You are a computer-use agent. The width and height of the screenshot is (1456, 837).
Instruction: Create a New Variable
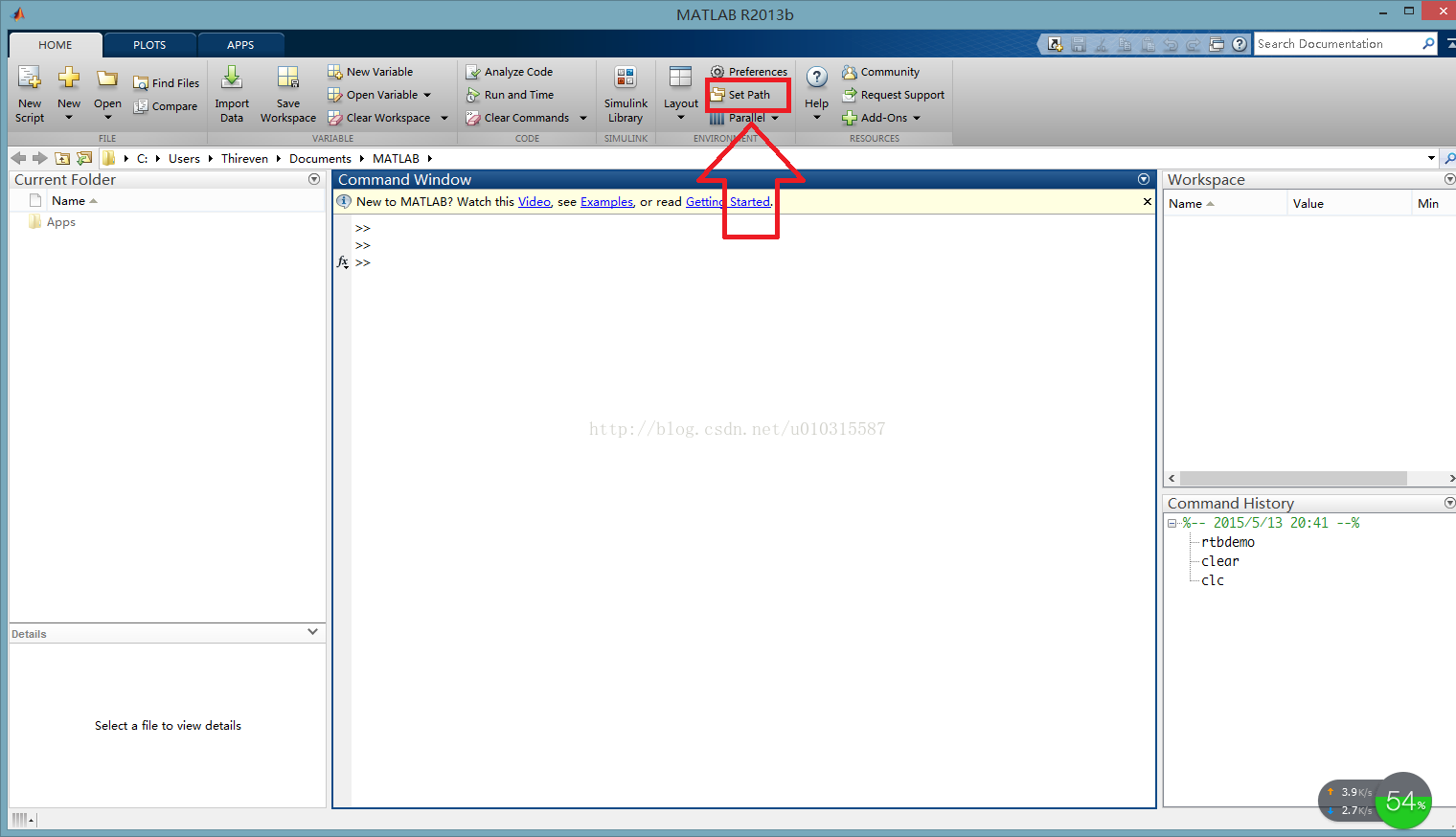pos(371,72)
